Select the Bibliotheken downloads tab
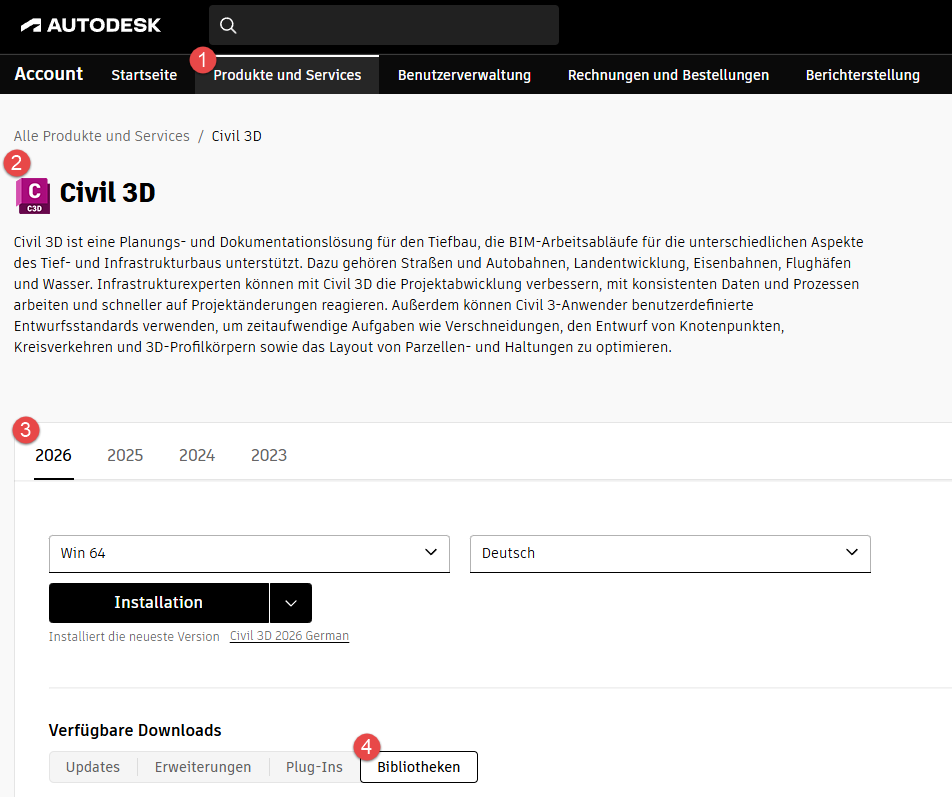The height and width of the screenshot is (797, 952). click(418, 767)
